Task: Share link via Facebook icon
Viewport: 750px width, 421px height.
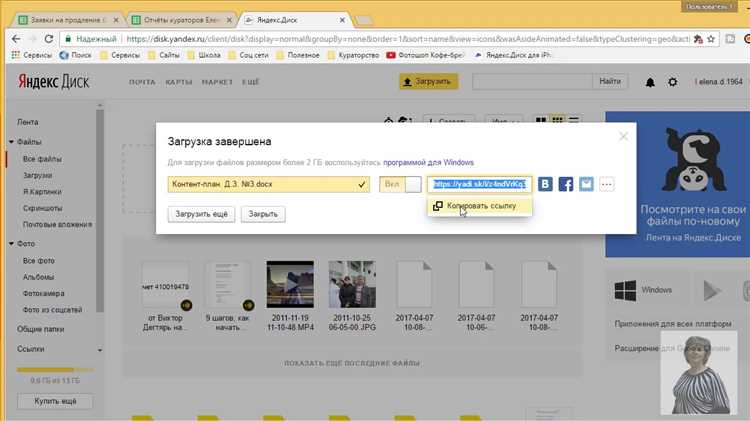Action: click(x=566, y=184)
